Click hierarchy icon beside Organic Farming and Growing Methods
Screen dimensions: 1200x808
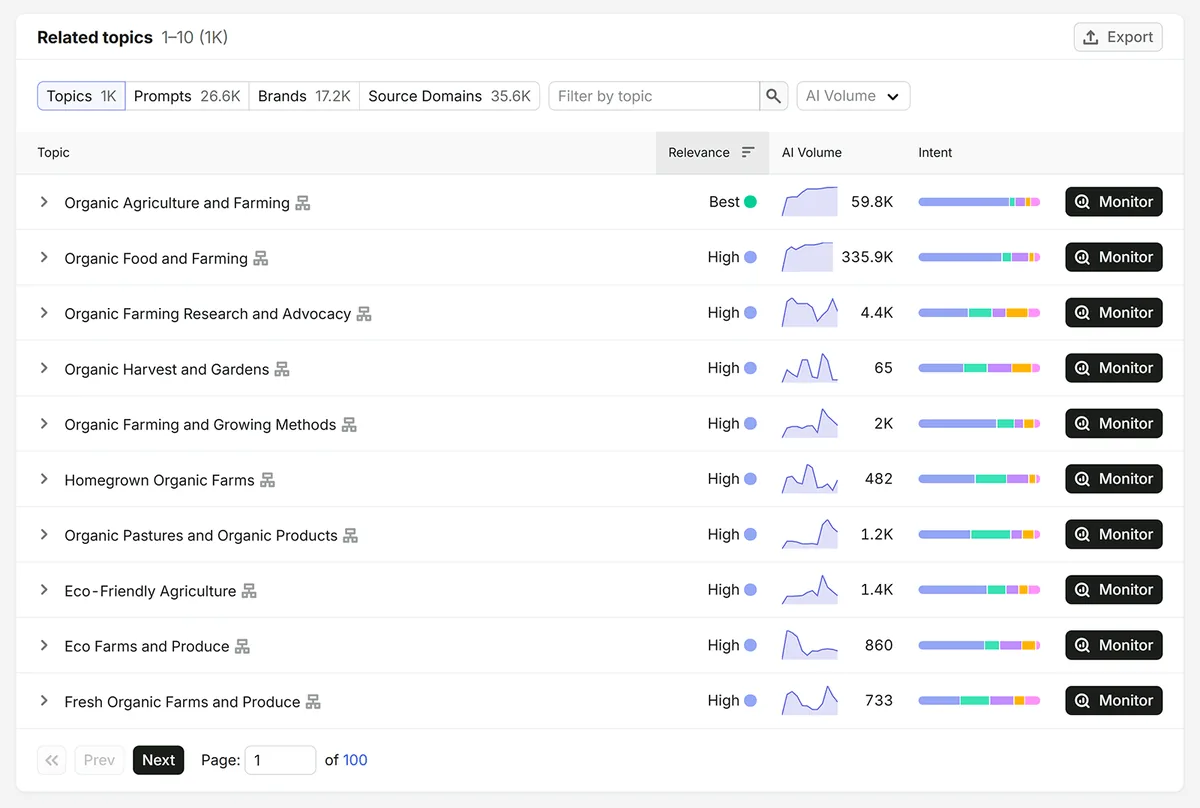(x=349, y=425)
